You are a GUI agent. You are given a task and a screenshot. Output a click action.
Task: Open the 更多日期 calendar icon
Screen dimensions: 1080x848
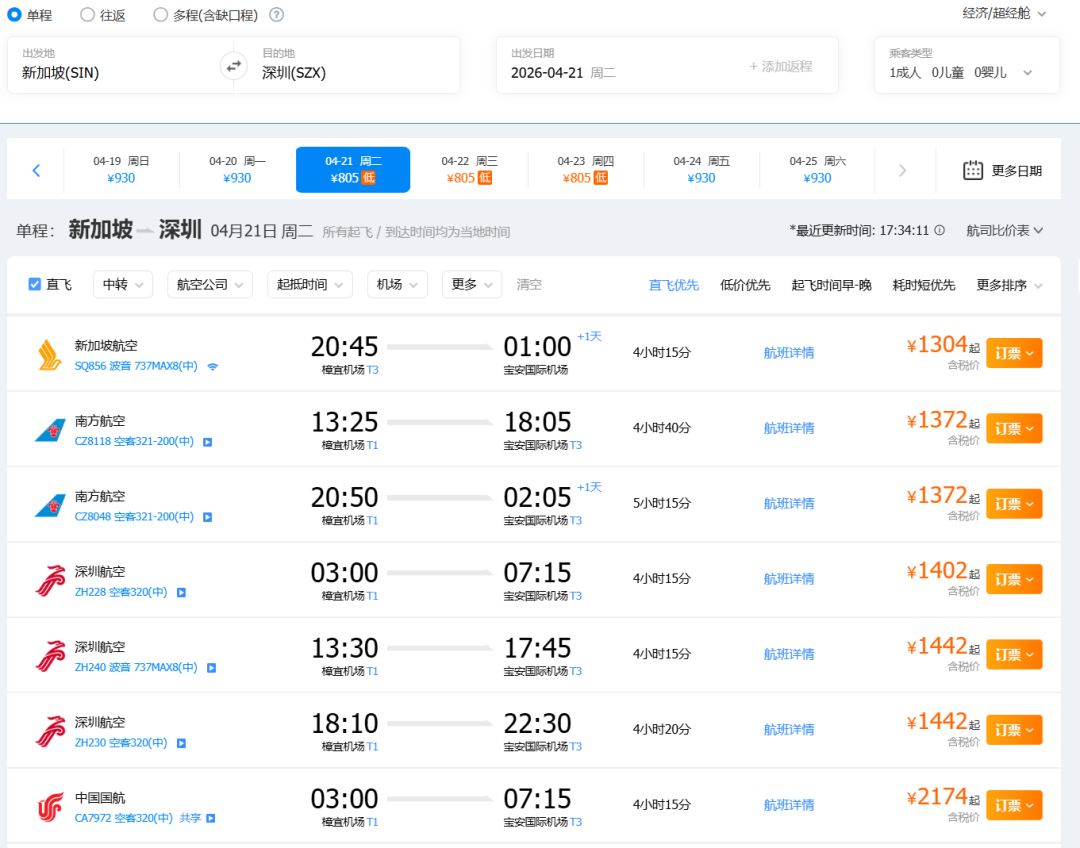tap(973, 170)
